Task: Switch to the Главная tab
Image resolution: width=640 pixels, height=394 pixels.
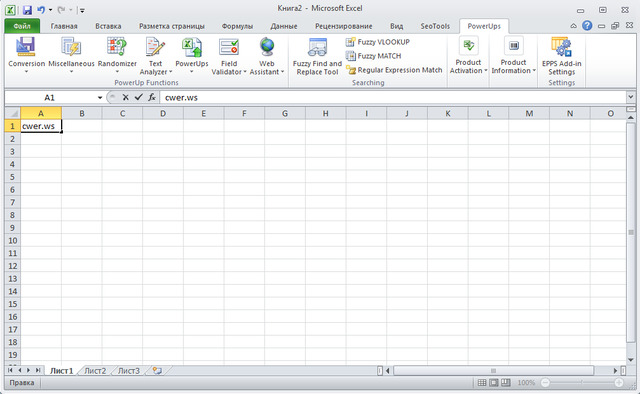Action: coord(64,26)
